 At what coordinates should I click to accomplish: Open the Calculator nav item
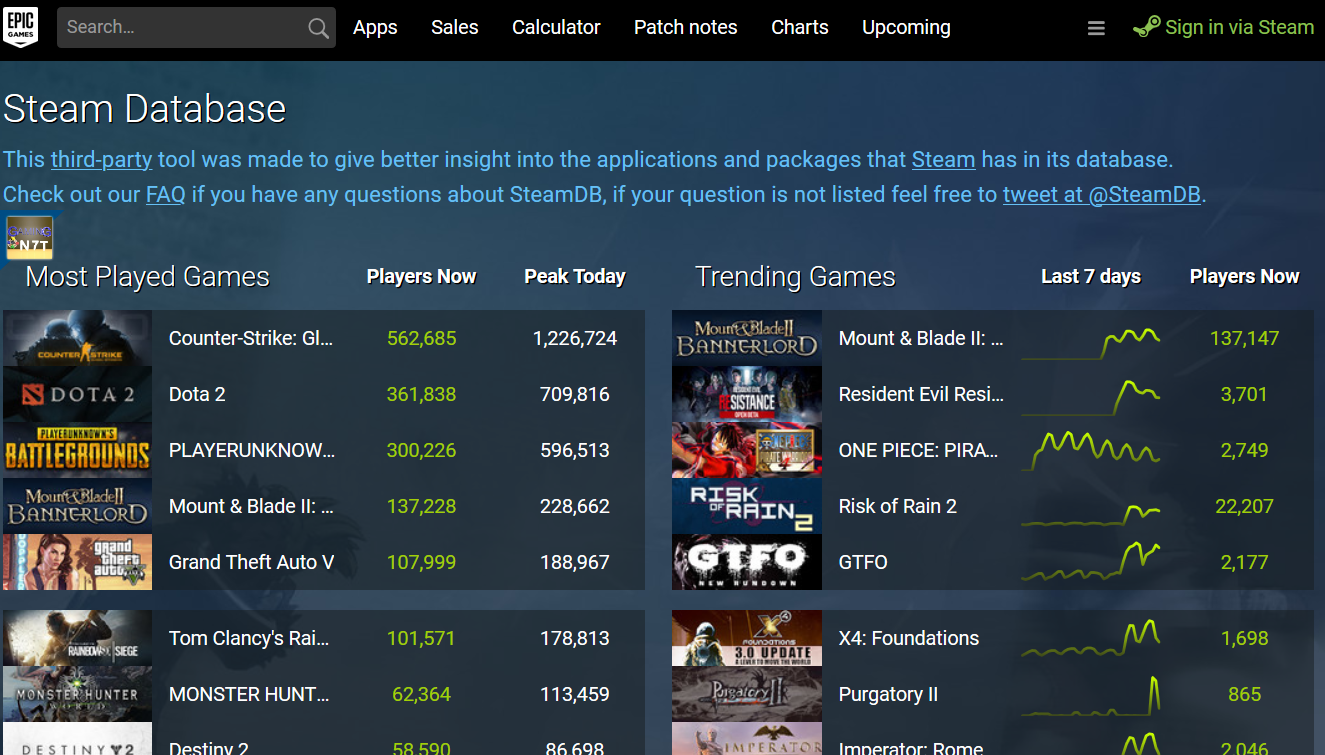click(x=556, y=28)
